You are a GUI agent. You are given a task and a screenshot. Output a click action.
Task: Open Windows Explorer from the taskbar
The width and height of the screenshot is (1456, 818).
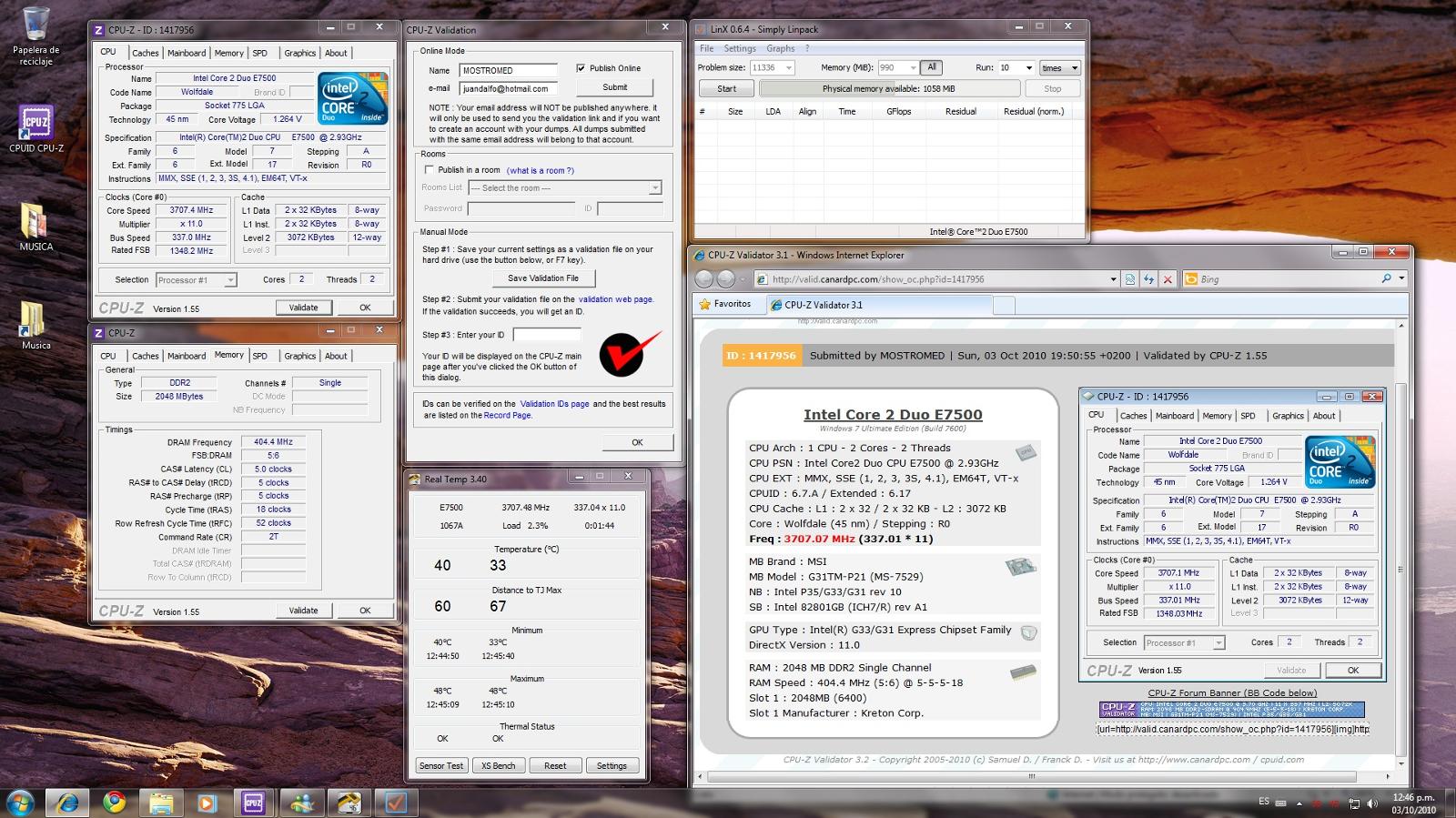tap(161, 803)
